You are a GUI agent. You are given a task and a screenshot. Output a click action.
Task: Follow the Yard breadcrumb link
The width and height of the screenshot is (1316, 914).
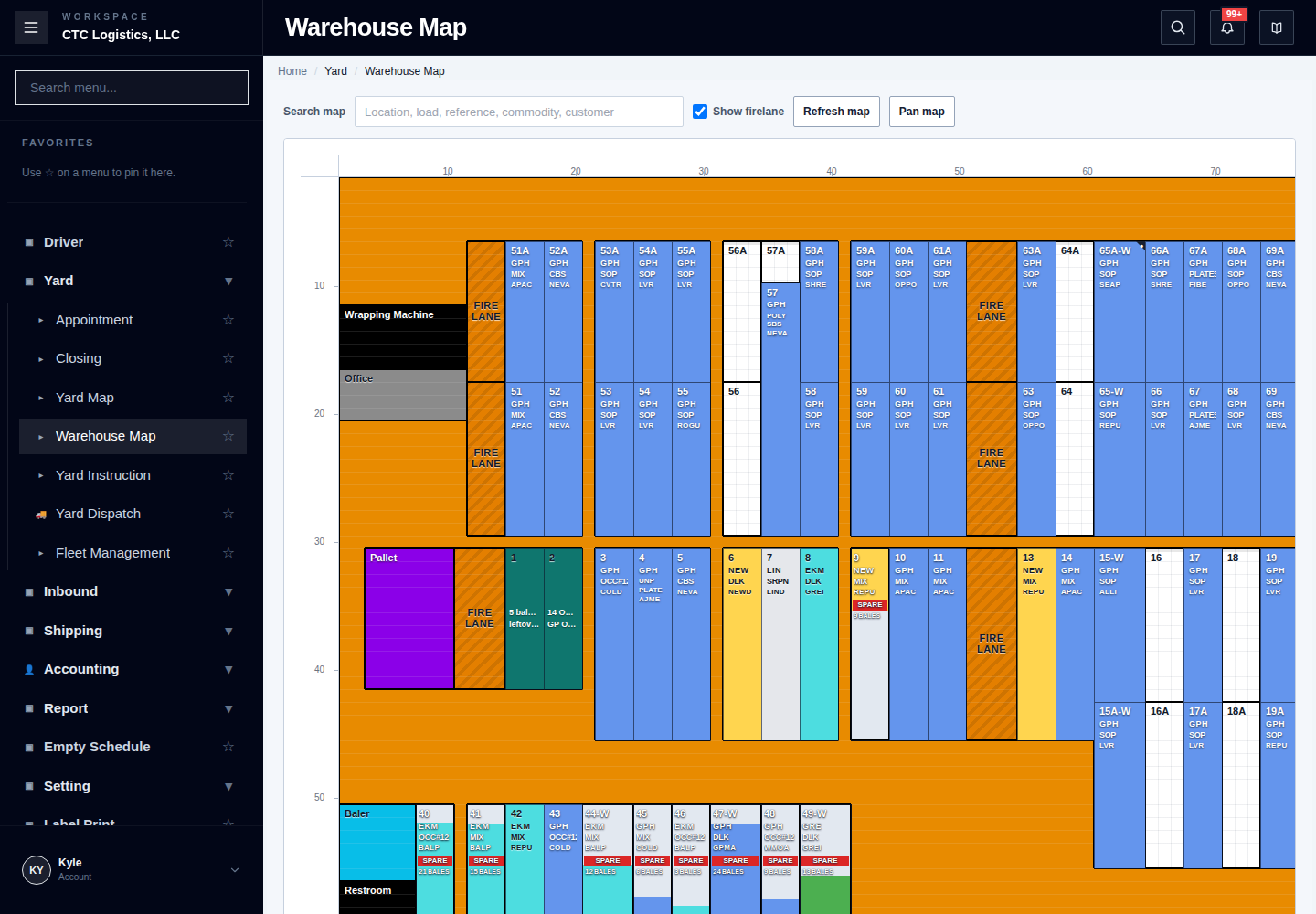[x=336, y=71]
